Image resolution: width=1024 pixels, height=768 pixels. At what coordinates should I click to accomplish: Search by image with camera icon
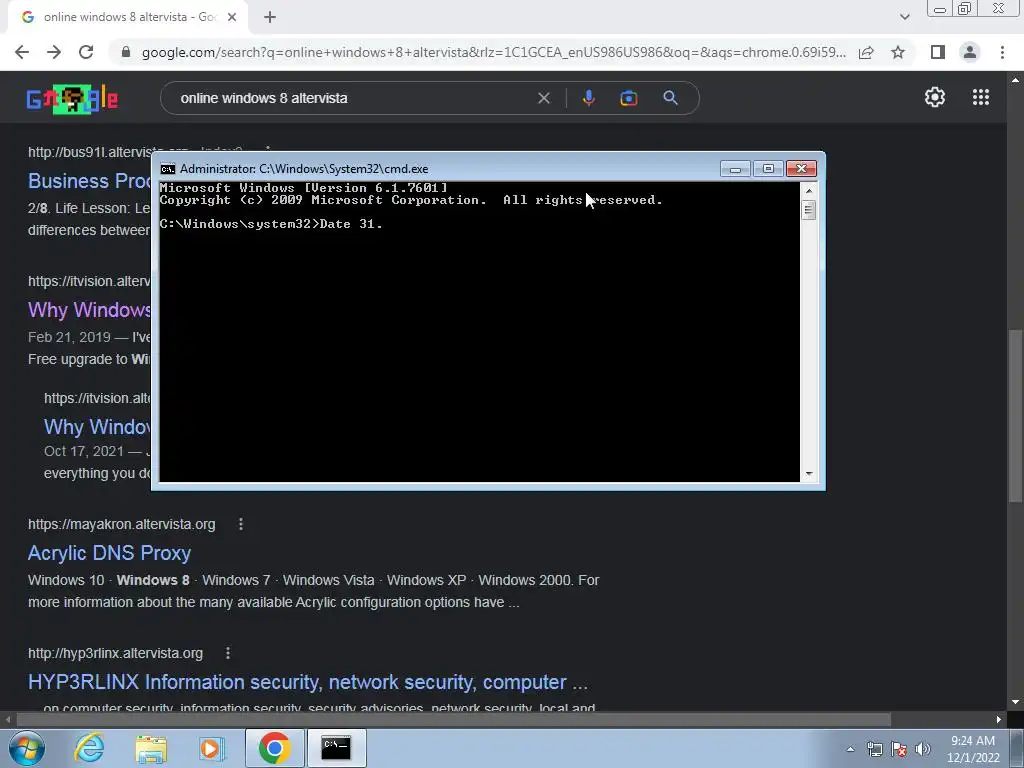coord(628,98)
